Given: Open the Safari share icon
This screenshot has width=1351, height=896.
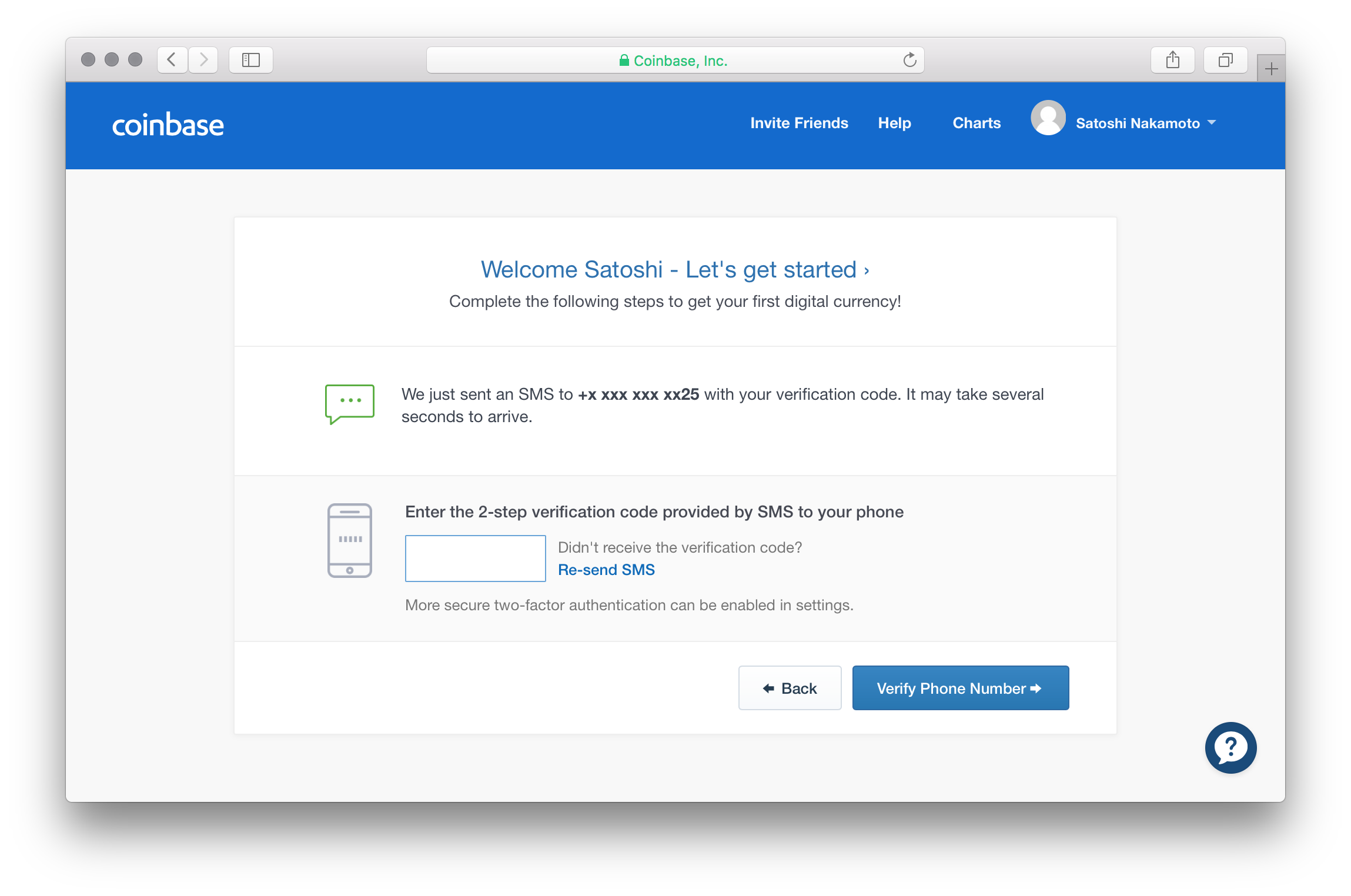Looking at the screenshot, I should [1173, 60].
